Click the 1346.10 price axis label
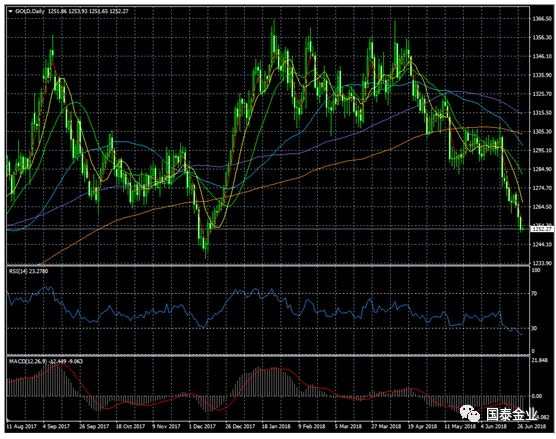 tap(541, 56)
